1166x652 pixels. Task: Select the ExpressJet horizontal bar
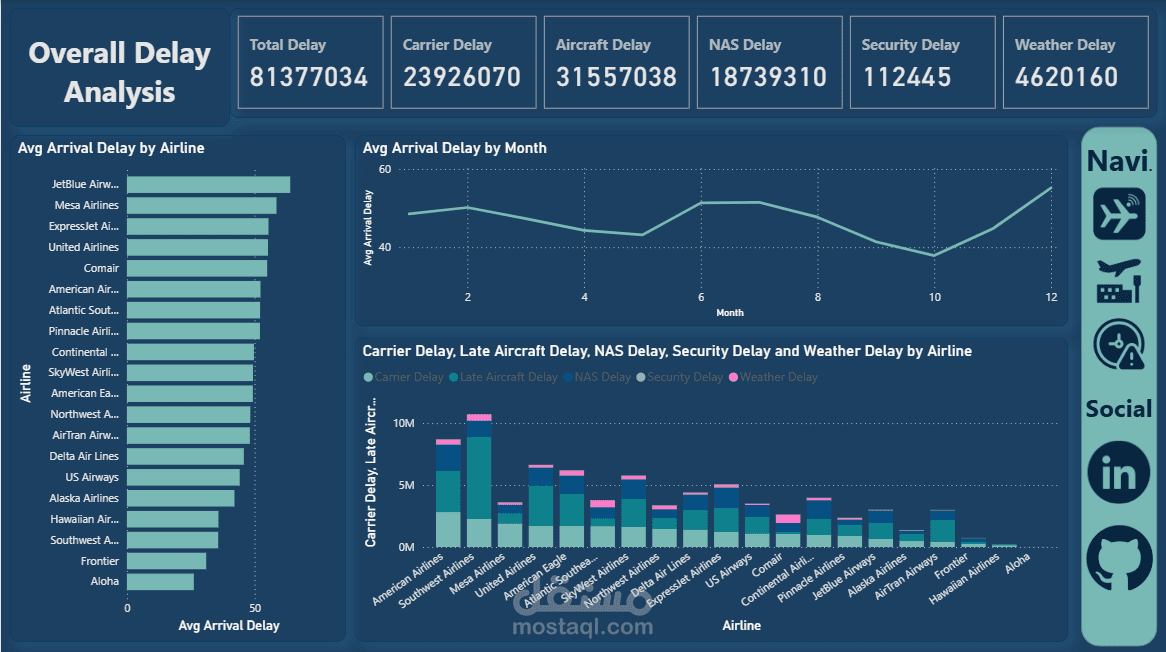point(198,226)
